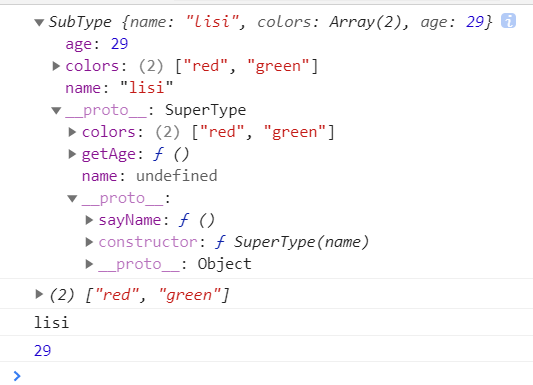Click the getAge property name
Screen dimensions: 533x385
109,154
